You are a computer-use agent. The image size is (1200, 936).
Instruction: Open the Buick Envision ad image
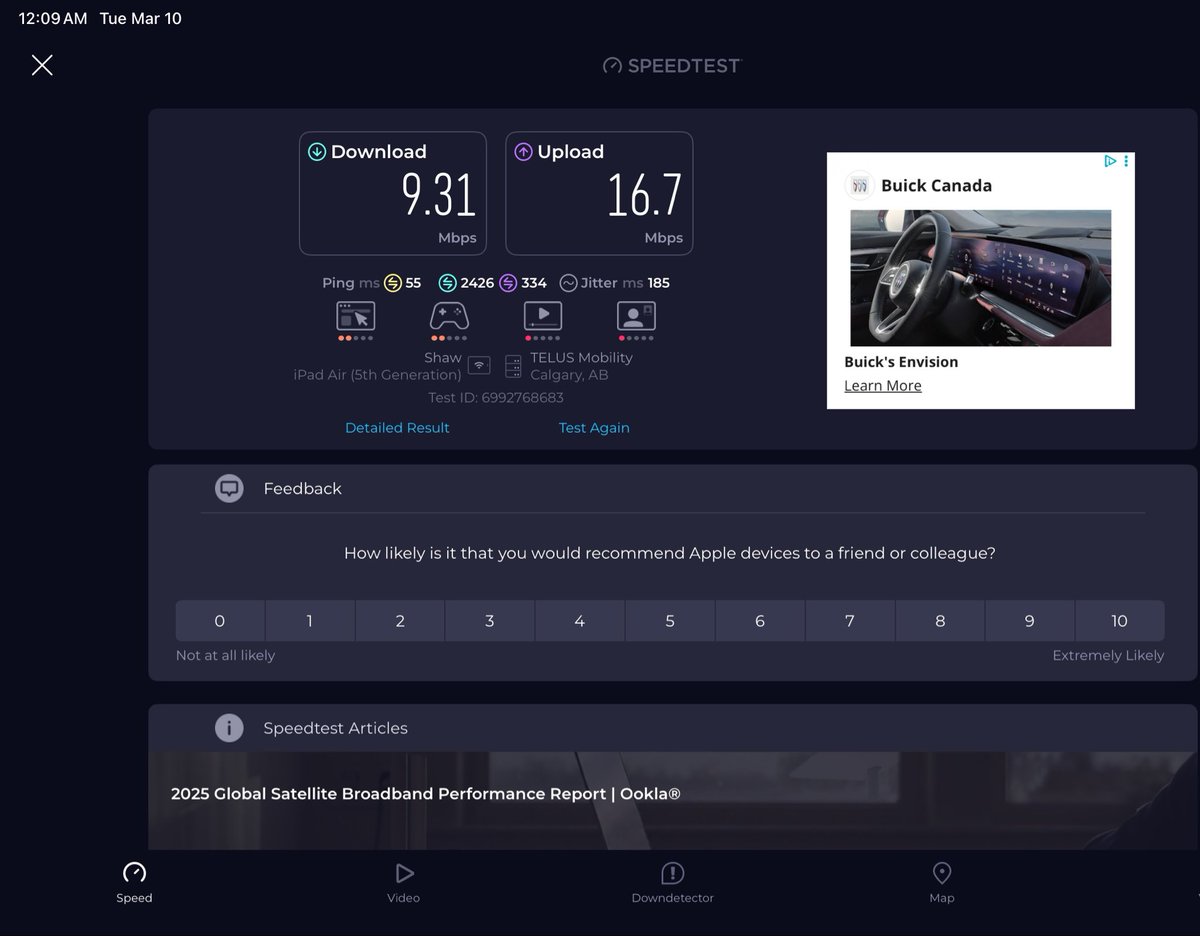pos(980,278)
